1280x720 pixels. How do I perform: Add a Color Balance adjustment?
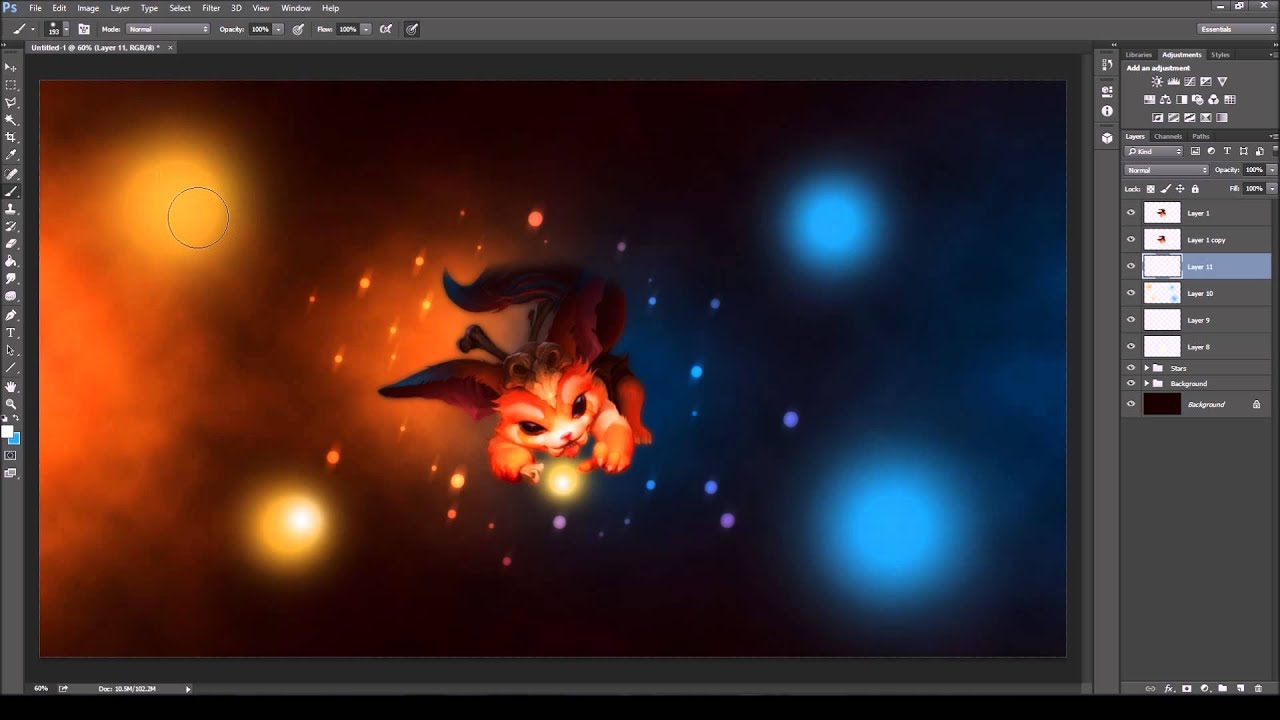click(x=1166, y=100)
